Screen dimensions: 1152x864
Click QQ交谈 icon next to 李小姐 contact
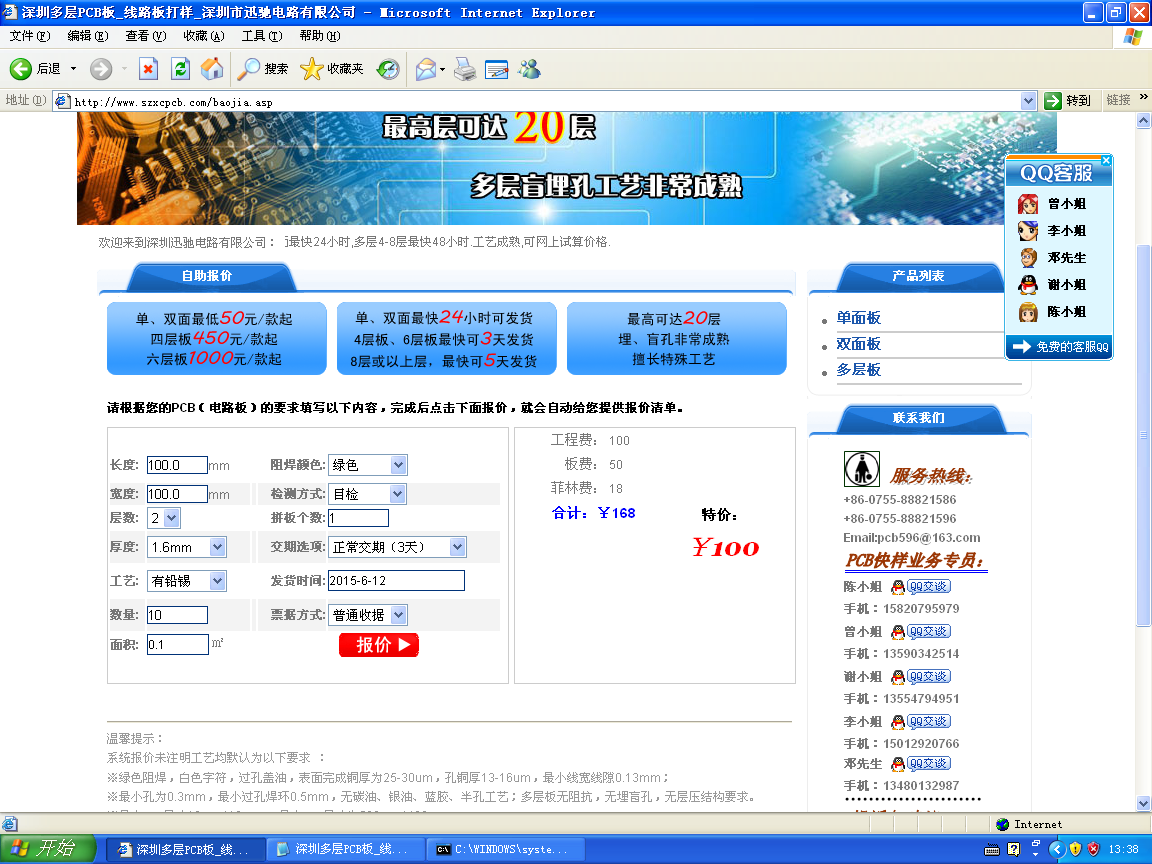pyautogui.click(x=921, y=721)
